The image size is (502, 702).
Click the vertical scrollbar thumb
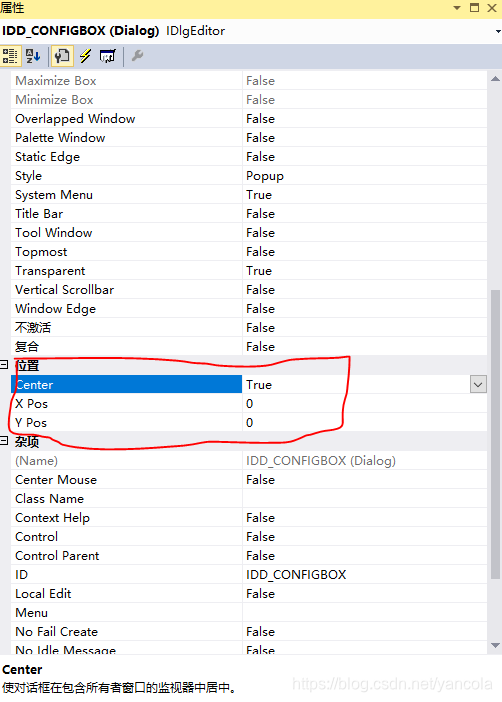[x=495, y=434]
